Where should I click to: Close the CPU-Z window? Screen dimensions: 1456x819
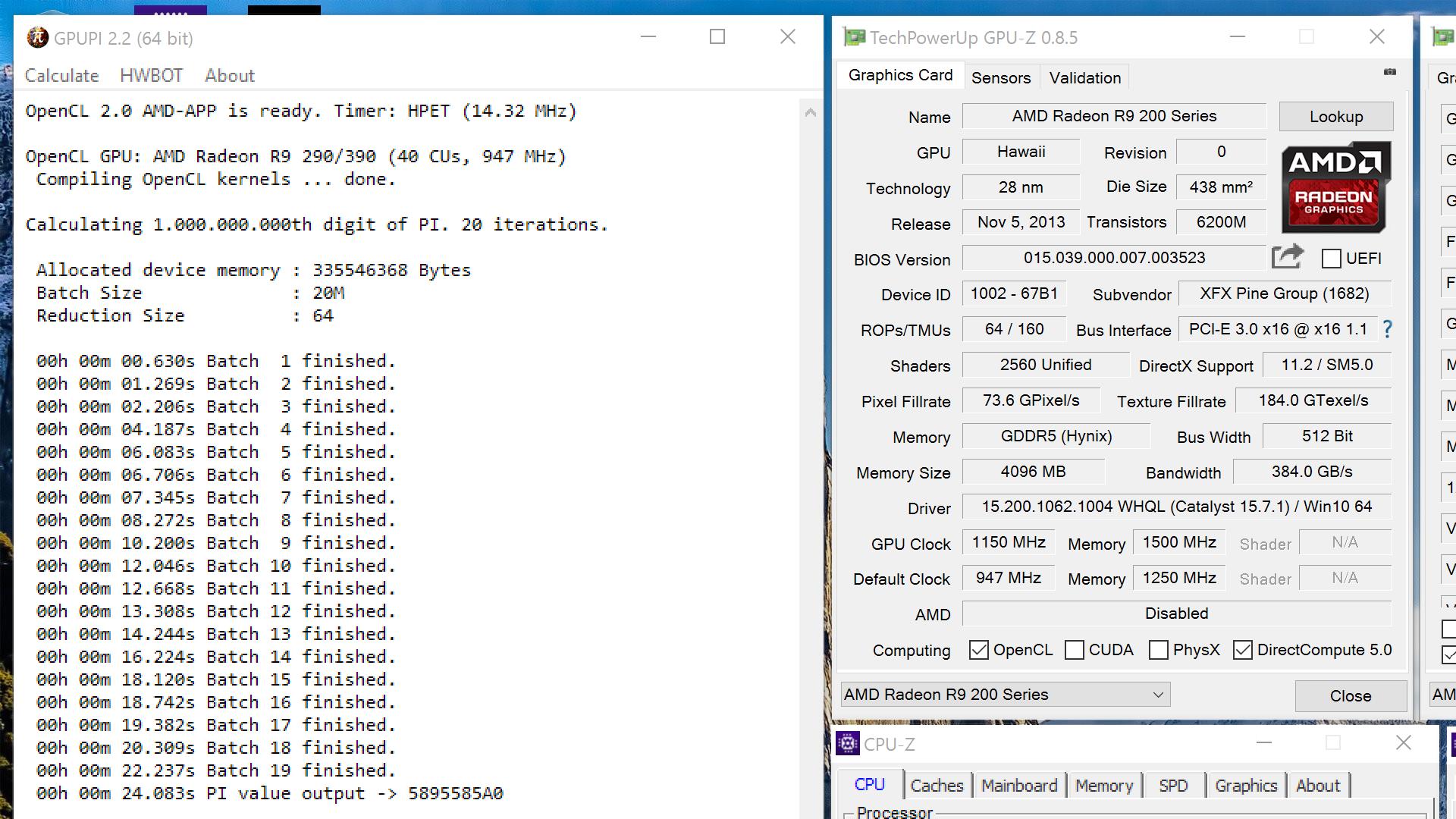(x=1404, y=742)
